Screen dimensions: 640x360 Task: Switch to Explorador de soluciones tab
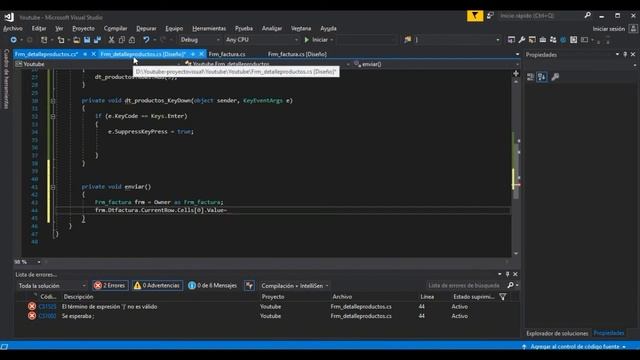click(x=557, y=333)
